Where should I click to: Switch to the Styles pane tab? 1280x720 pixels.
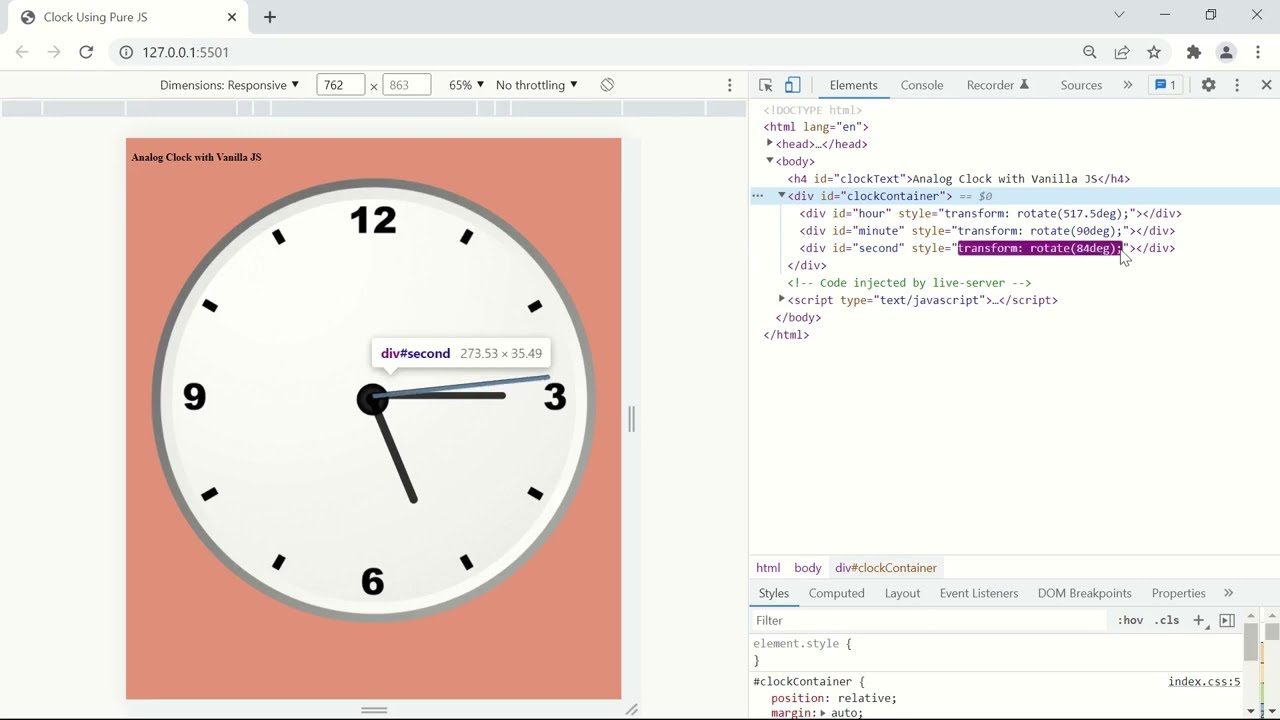tap(773, 593)
